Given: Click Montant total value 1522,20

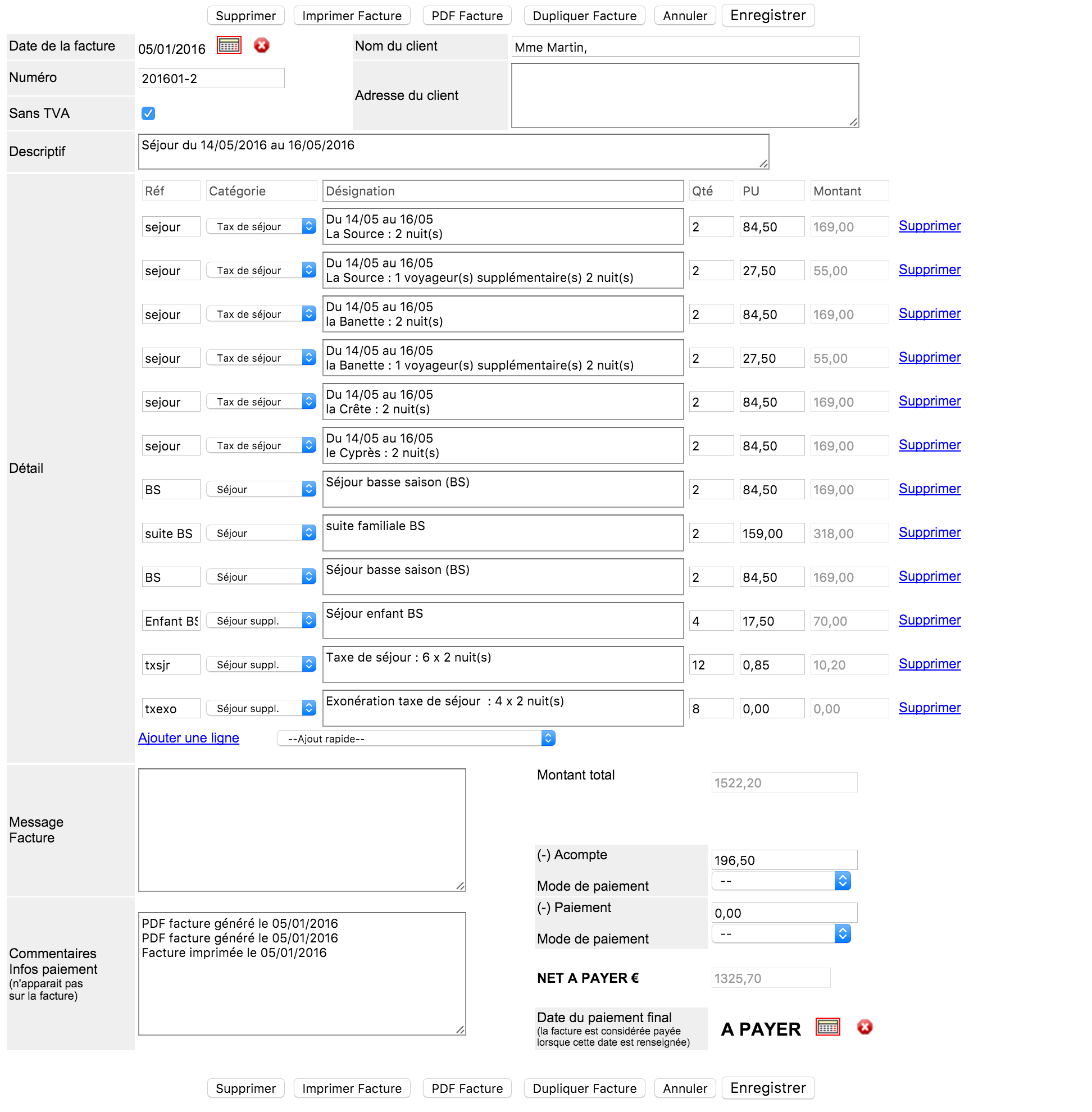Looking at the screenshot, I should (784, 783).
